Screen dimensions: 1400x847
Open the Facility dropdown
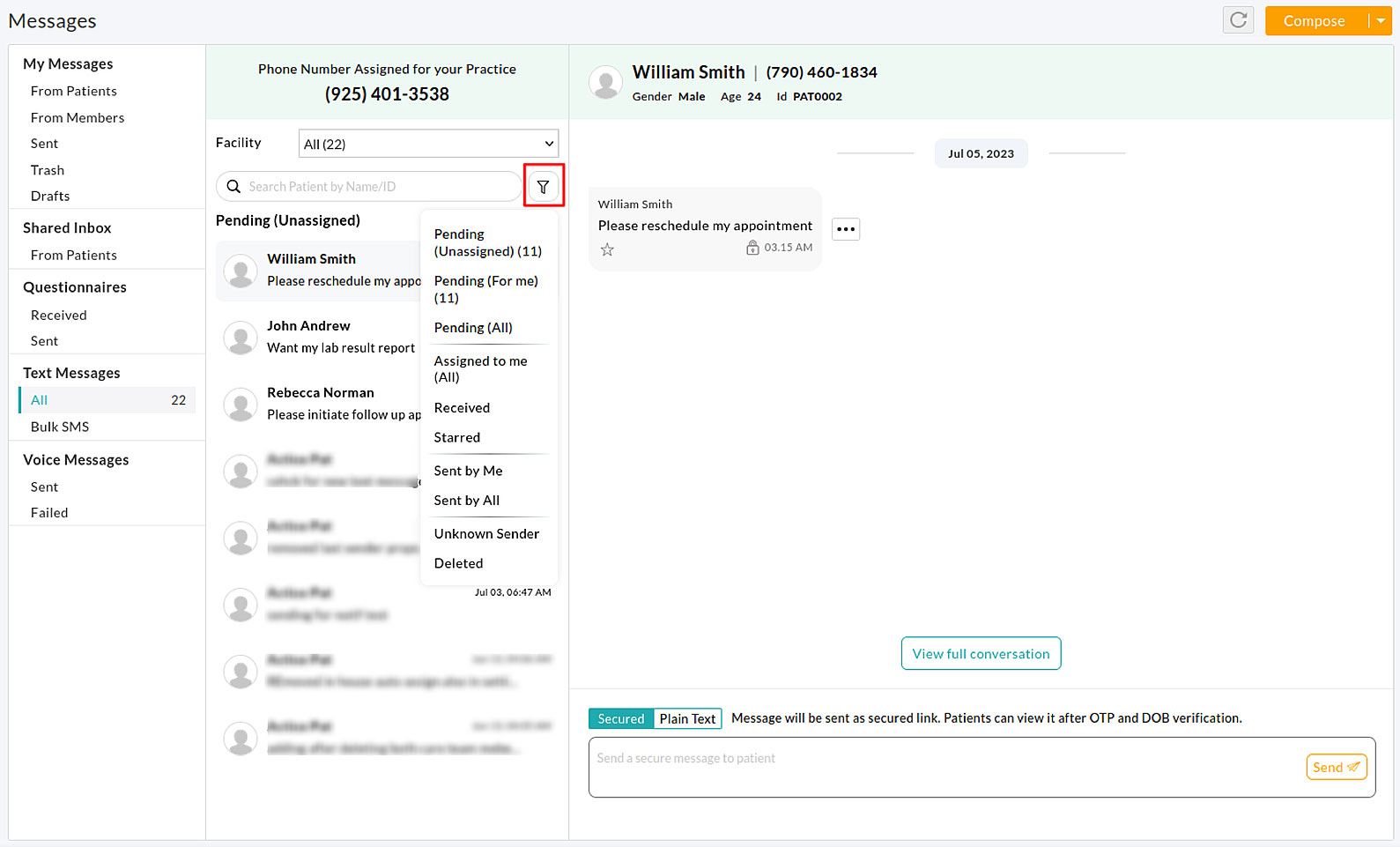[x=428, y=144]
